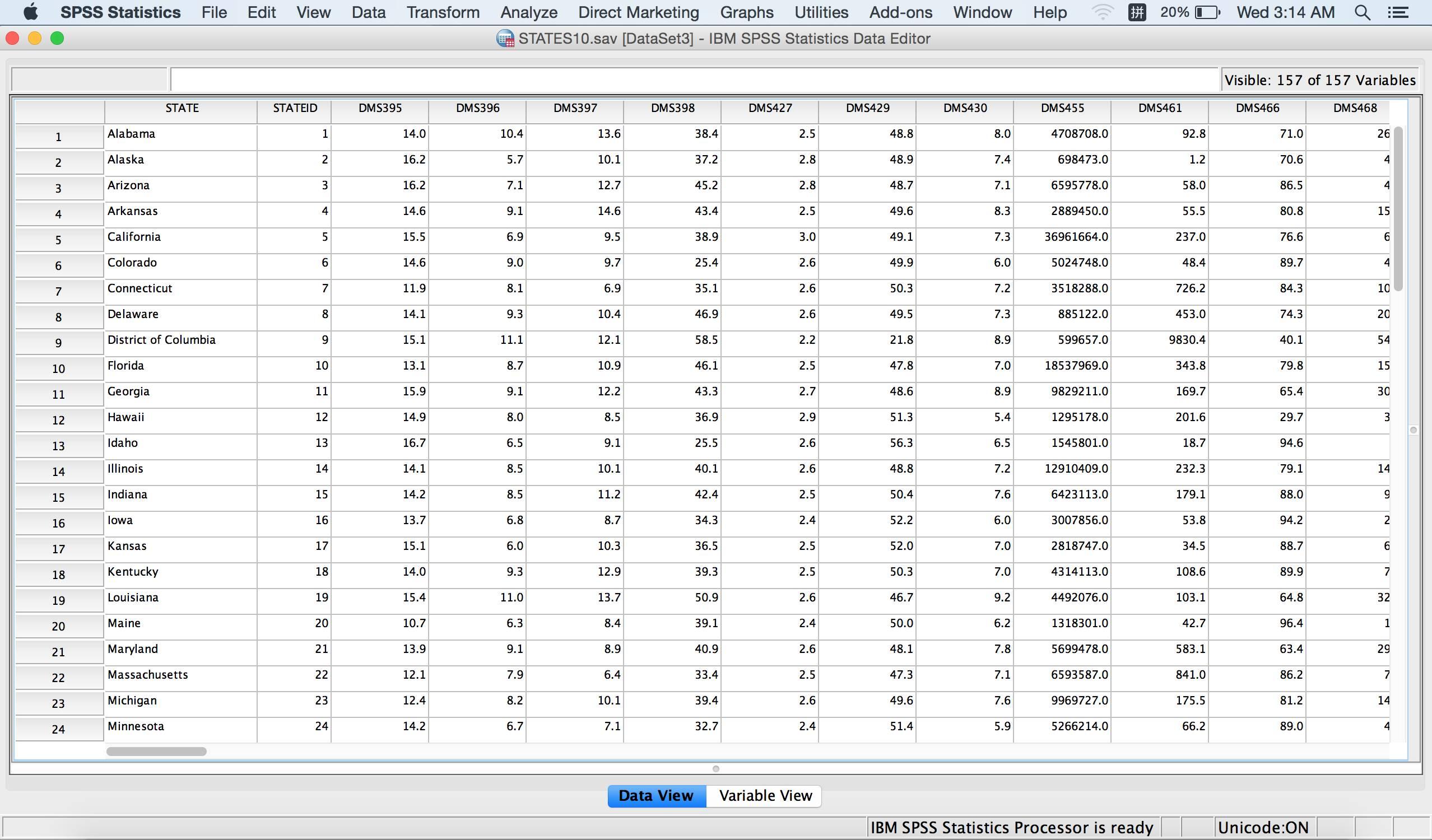1432x840 pixels.
Task: Click the Utilities menu icon
Action: tap(821, 12)
